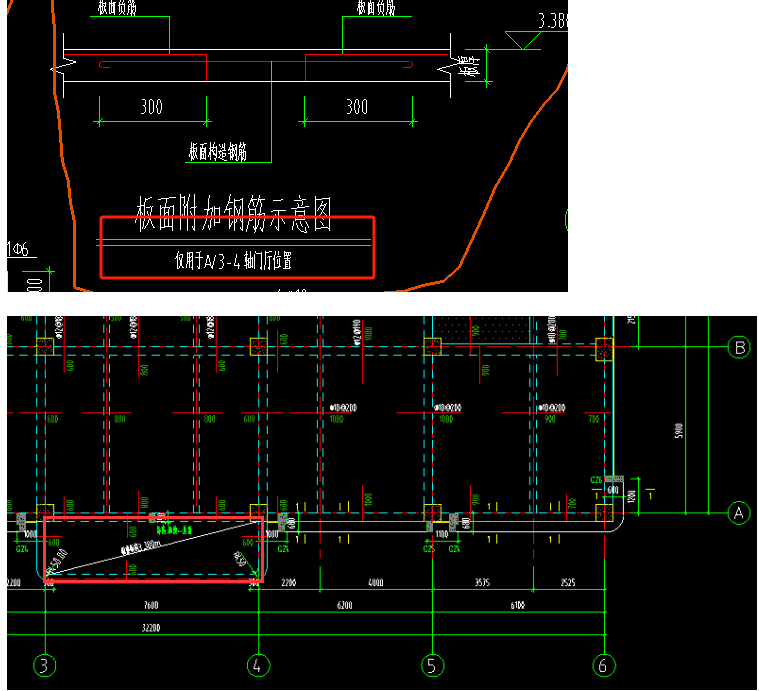Select the label 板面构造钢筋
This screenshot has width=759, height=691.
217,151
